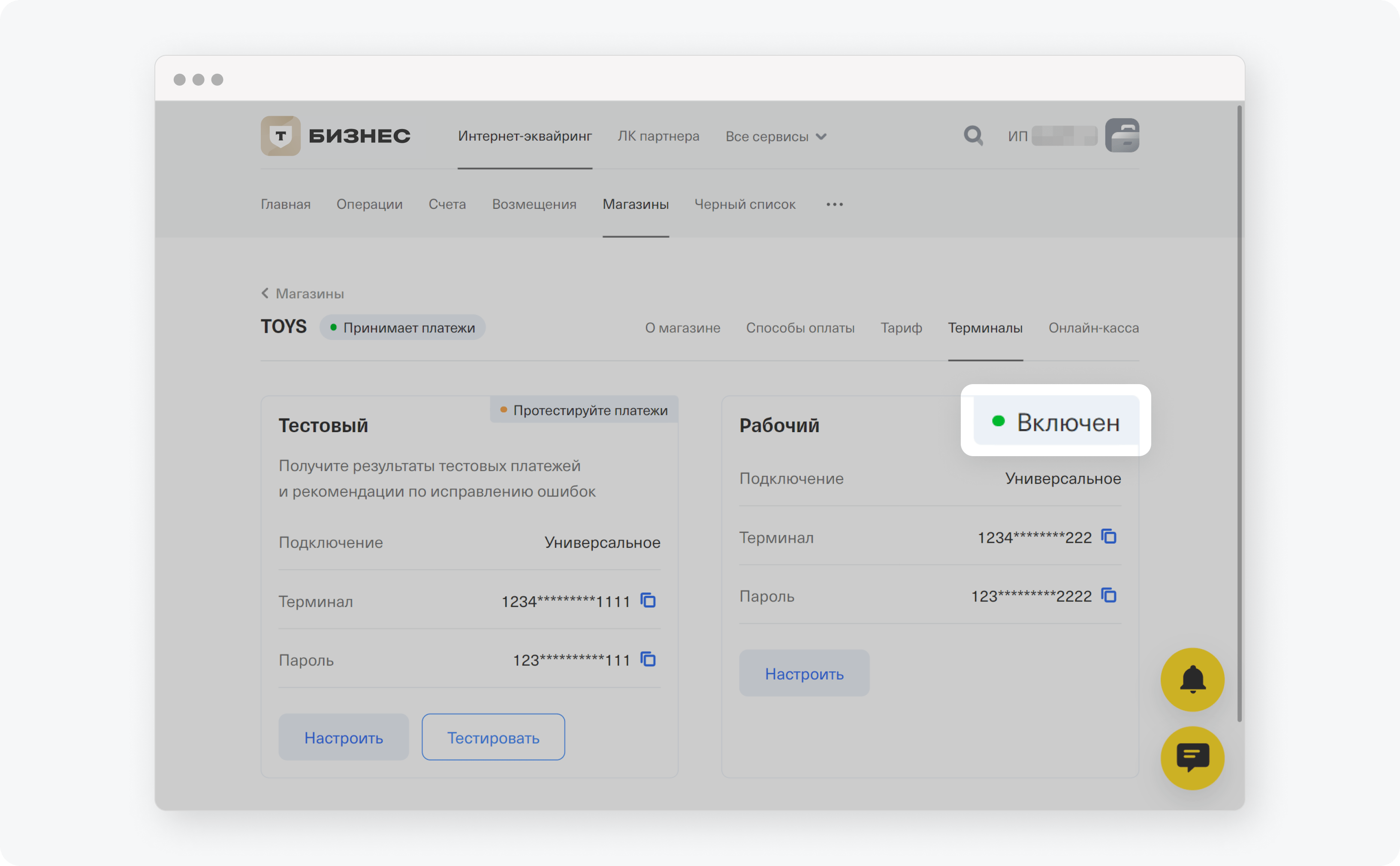The image size is (1400, 866).
Task: Switch to Способы оплаты tab
Action: pyautogui.click(x=800, y=328)
